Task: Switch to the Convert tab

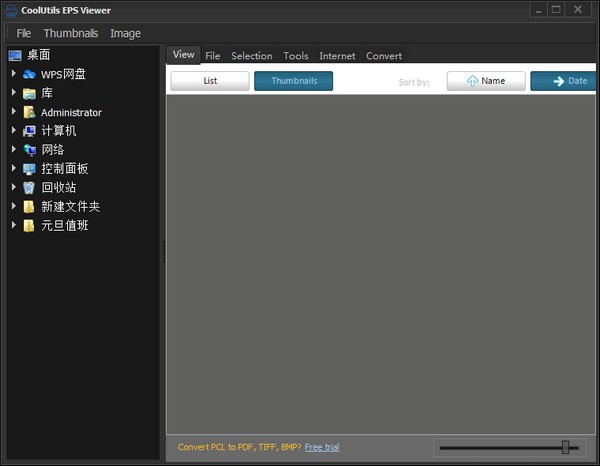Action: (384, 56)
